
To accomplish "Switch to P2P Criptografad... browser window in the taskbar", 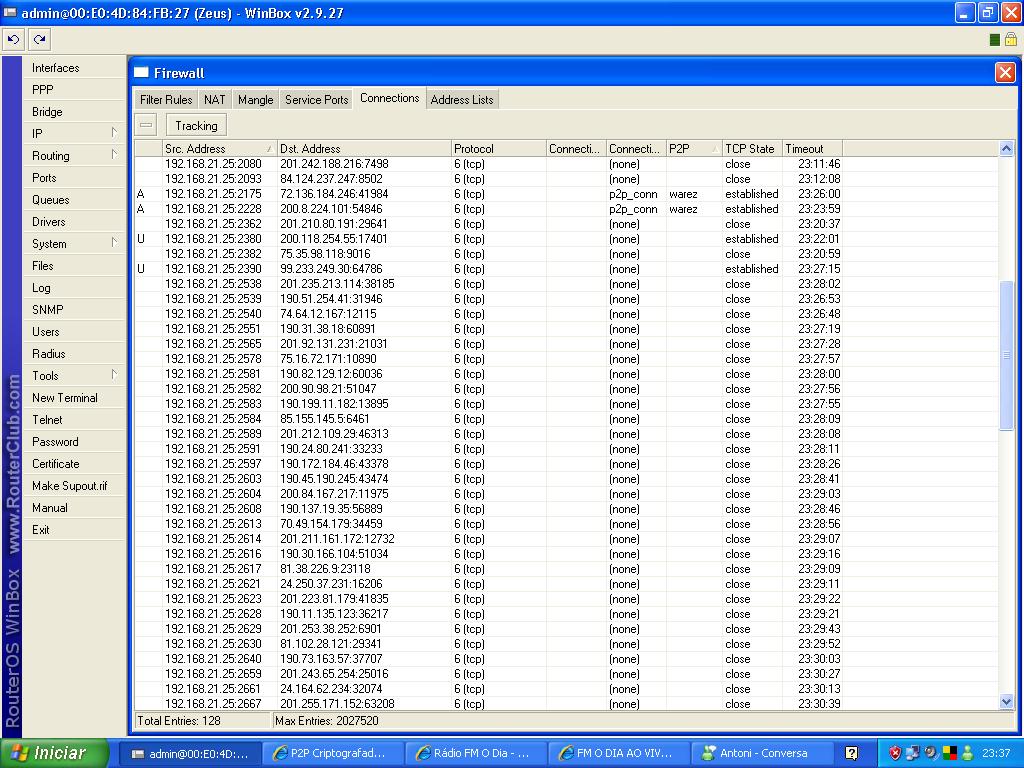I will tap(332, 753).
